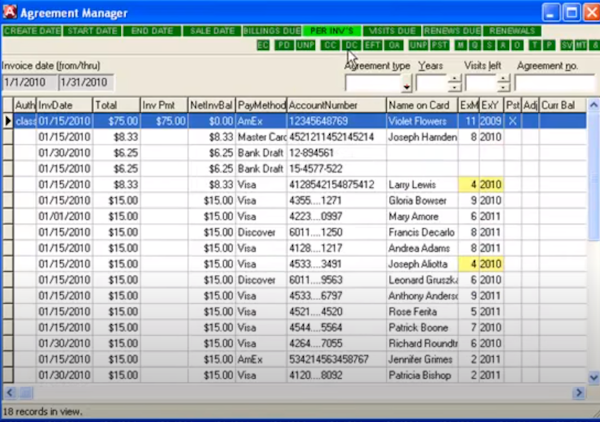This screenshot has width=600, height=422.
Task: Open the CREATE DATE view
Action: 32,31
